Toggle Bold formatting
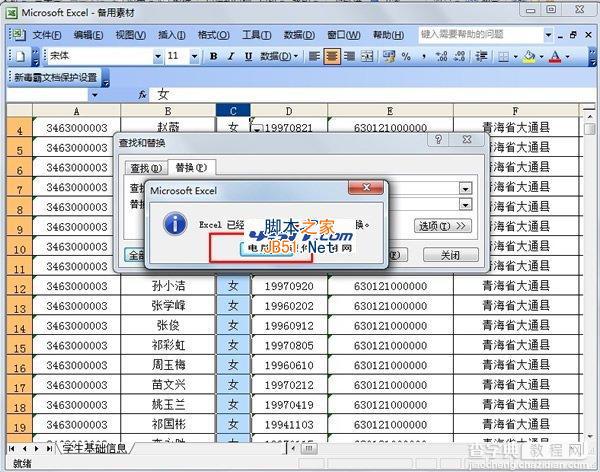Image resolution: width=600 pixels, height=472 pixels. pyautogui.click(x=214, y=57)
